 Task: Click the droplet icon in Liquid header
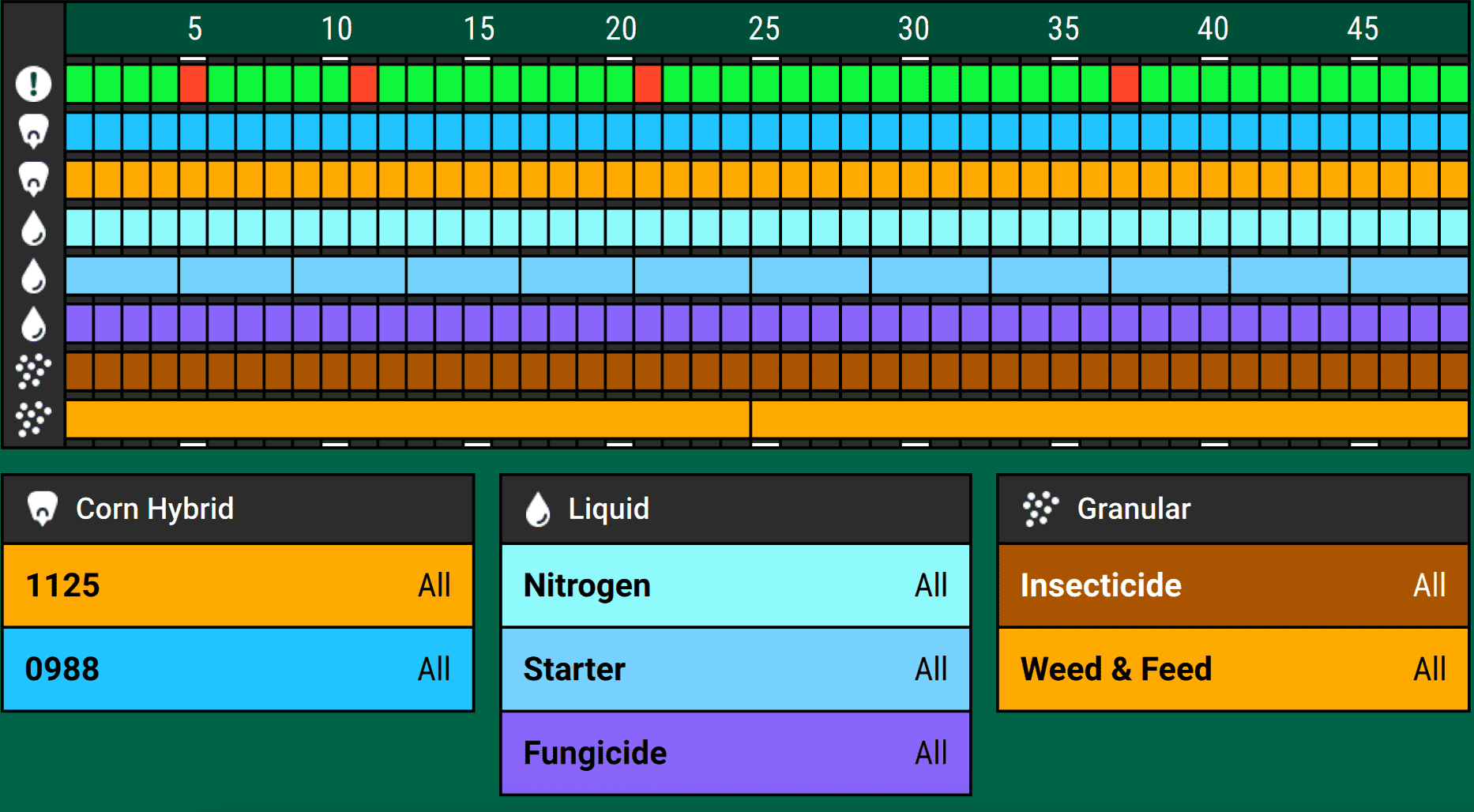tap(538, 509)
